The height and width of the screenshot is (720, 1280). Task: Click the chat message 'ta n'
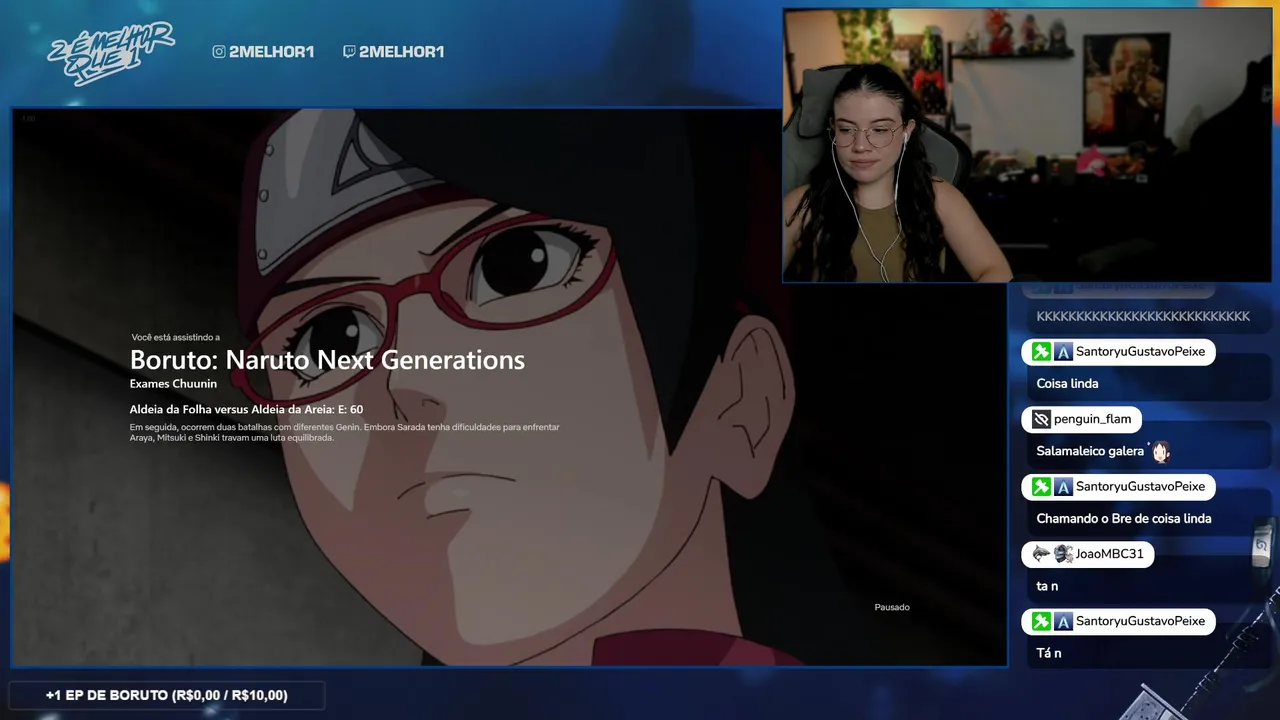[x=1047, y=587]
